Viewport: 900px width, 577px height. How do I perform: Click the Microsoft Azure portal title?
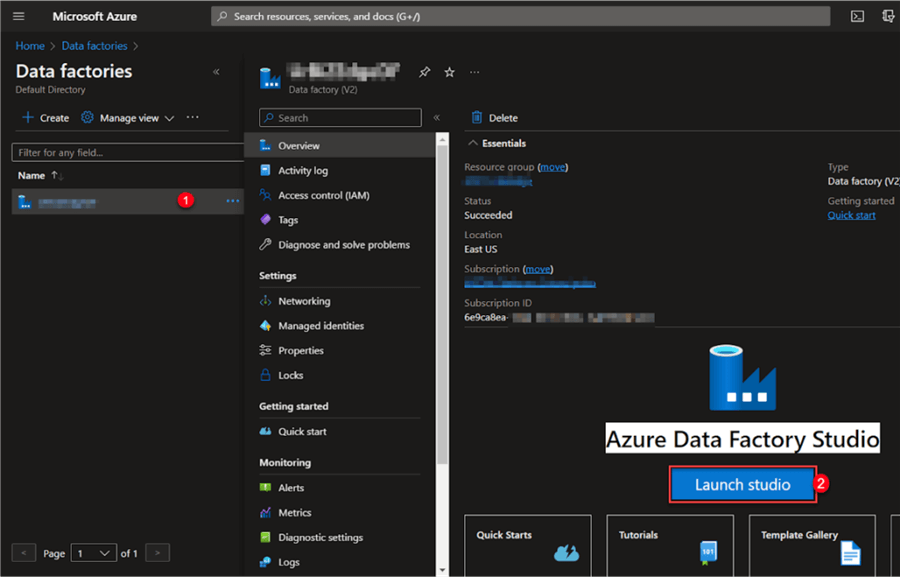(x=95, y=17)
